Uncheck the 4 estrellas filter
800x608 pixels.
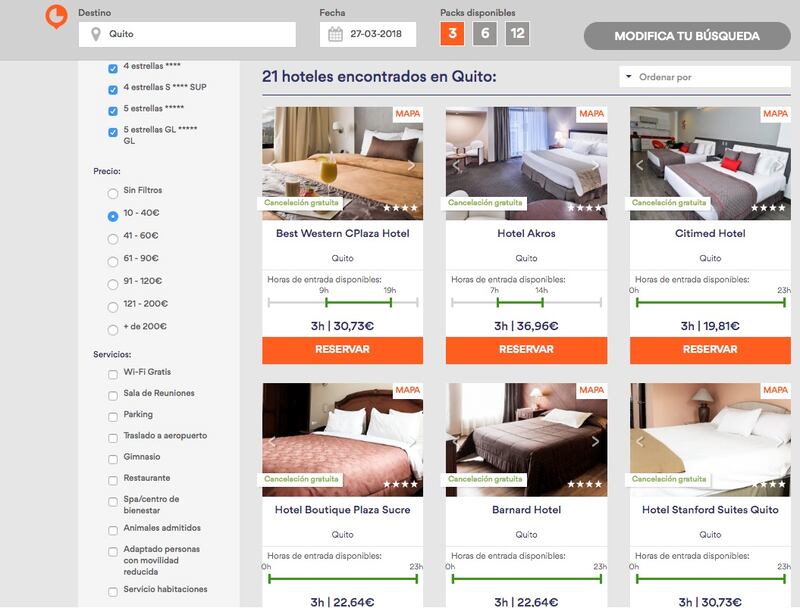pos(113,68)
